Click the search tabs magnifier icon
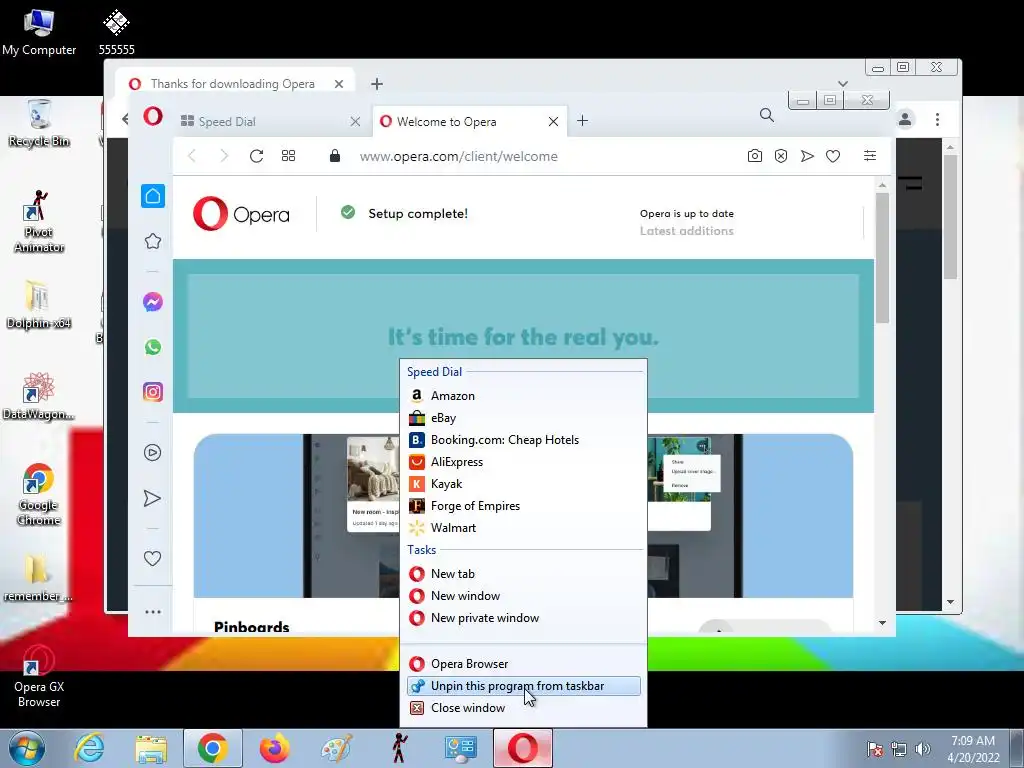Viewport: 1024px width, 768px height. coord(767,116)
